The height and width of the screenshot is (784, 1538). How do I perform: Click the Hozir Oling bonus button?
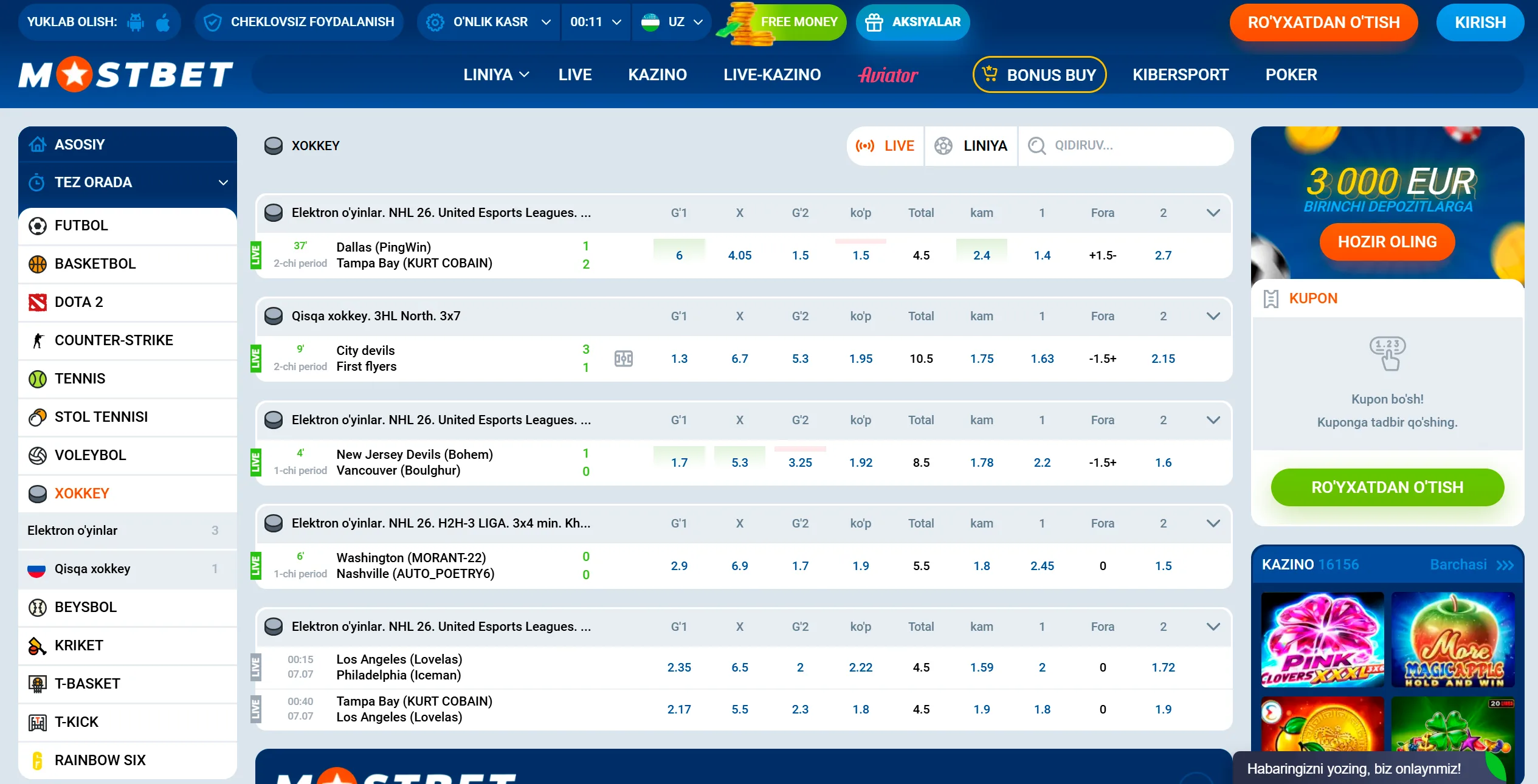[x=1387, y=242]
